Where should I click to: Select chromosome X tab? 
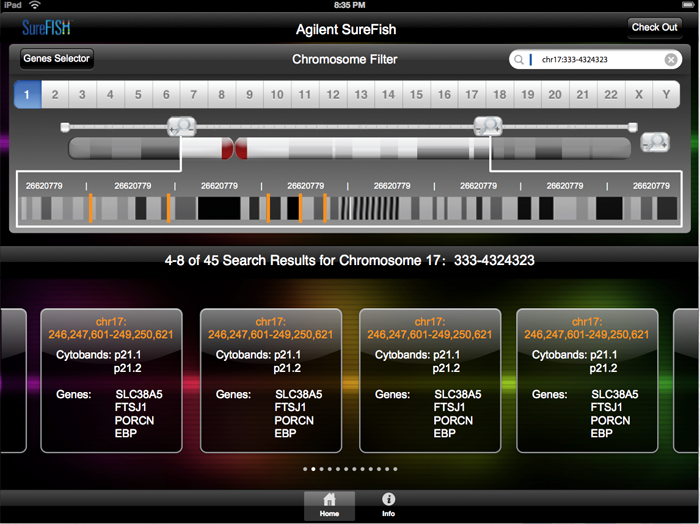639,95
